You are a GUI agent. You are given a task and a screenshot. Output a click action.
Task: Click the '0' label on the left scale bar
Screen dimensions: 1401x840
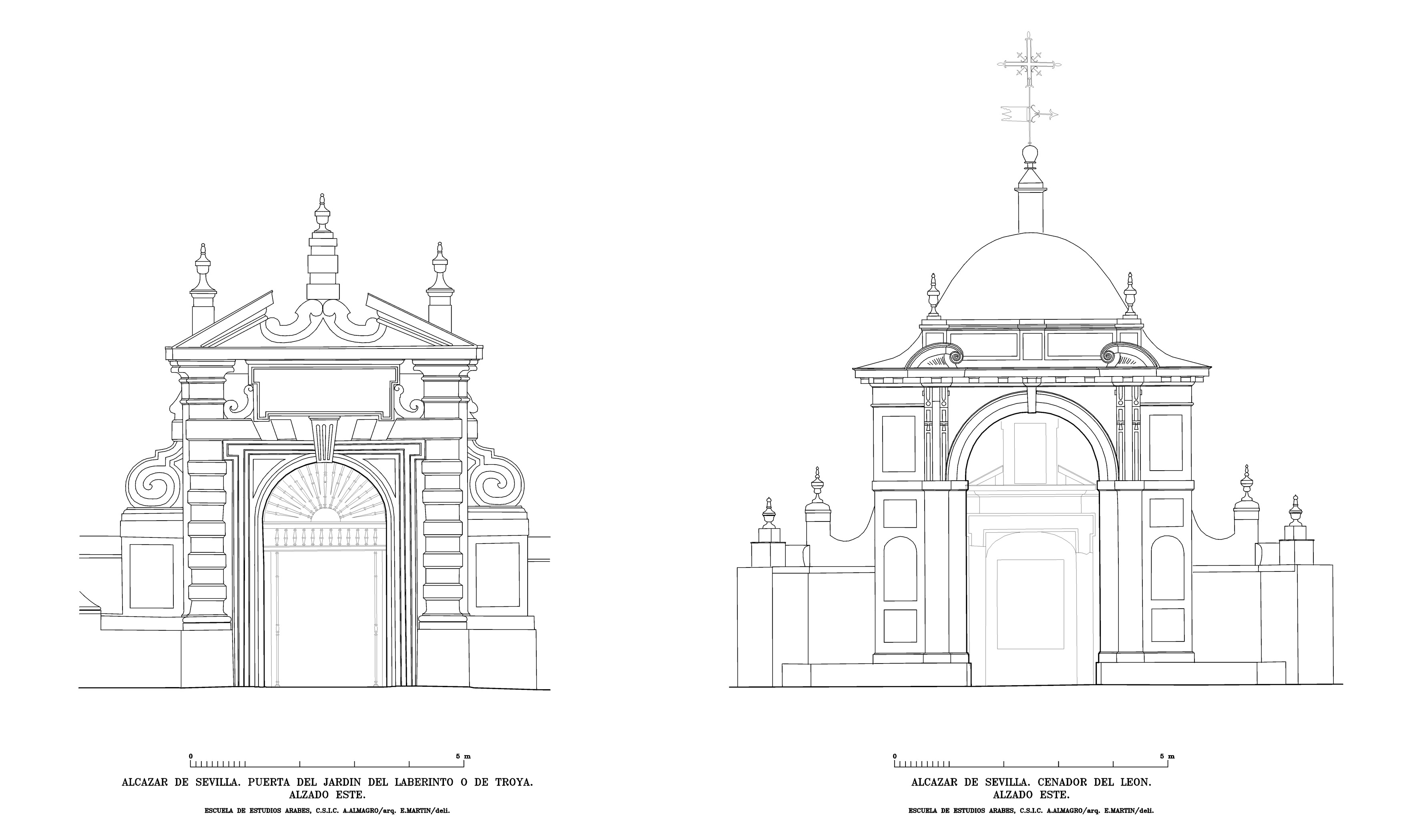point(191,756)
